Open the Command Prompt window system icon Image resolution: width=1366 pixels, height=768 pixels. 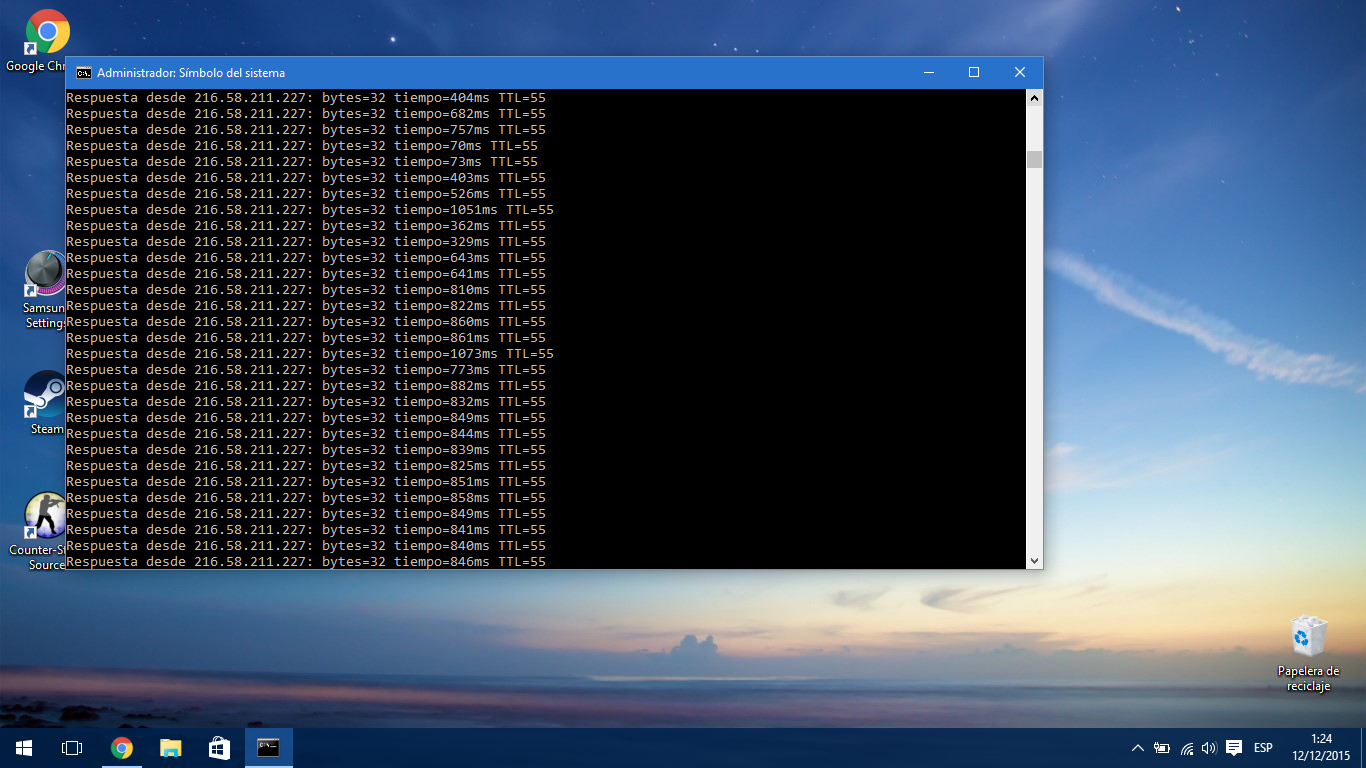[x=84, y=73]
